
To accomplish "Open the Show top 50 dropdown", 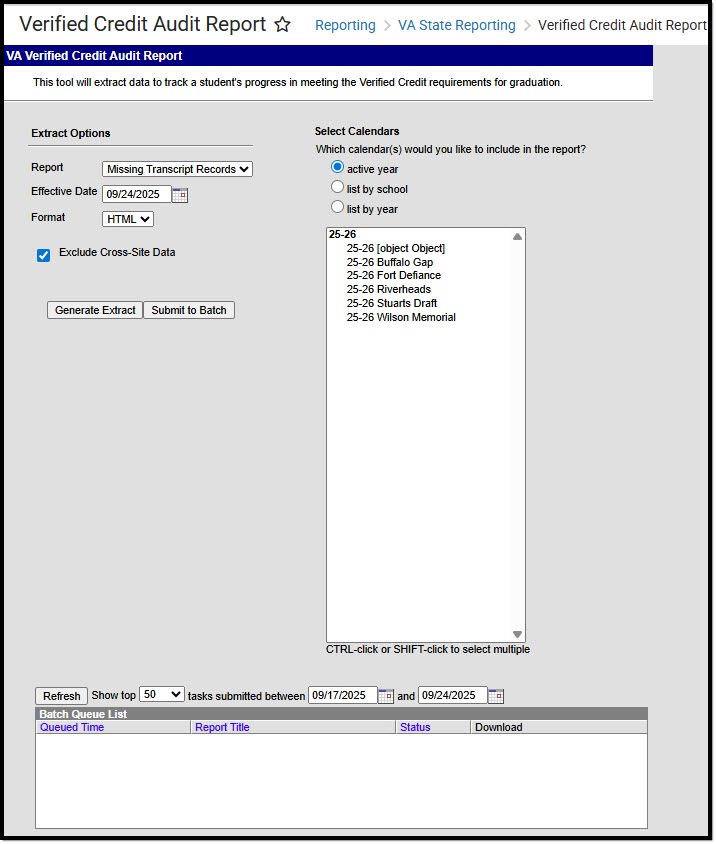I will coord(162,694).
